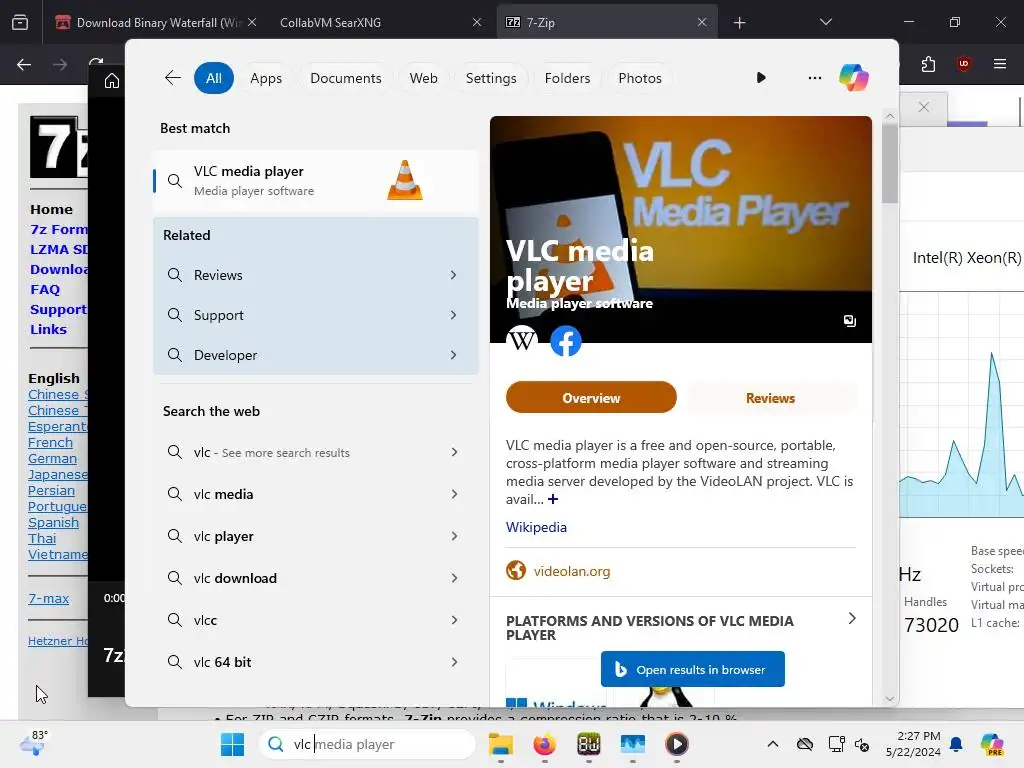Viewport: 1024px width, 768px height.
Task: Click 'vlc - See more search results'
Action: point(316,452)
